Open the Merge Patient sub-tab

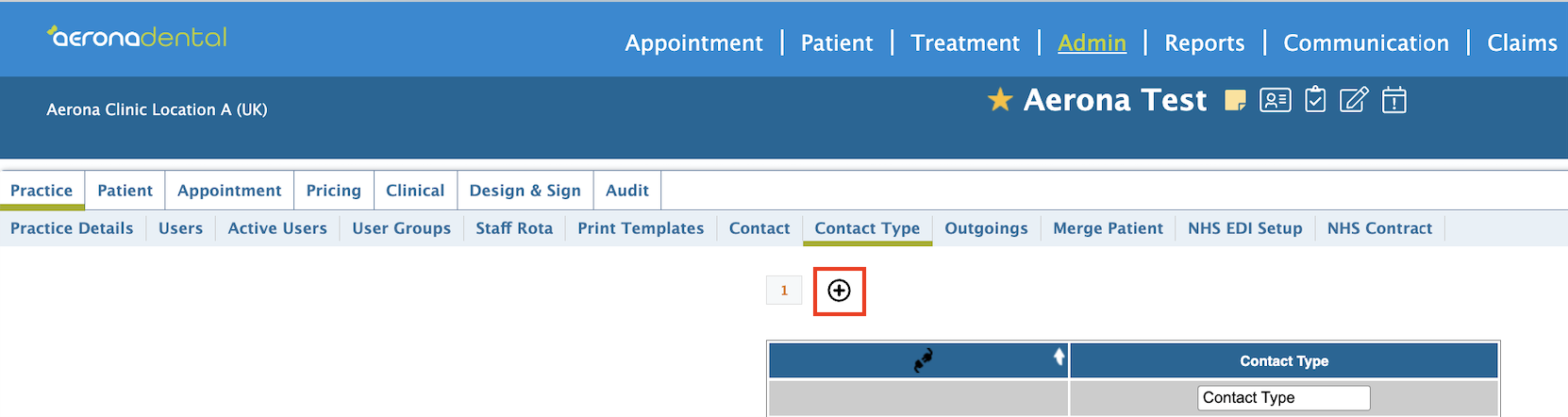[x=1108, y=228]
